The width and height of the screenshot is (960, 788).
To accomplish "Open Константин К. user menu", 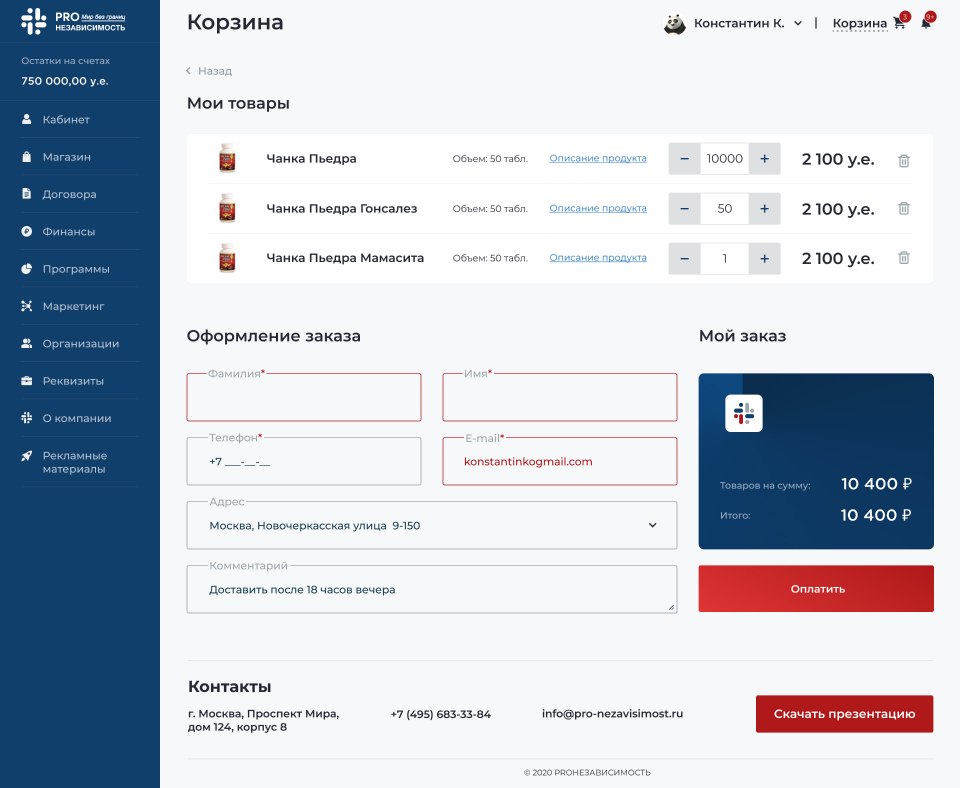I will click(x=748, y=23).
